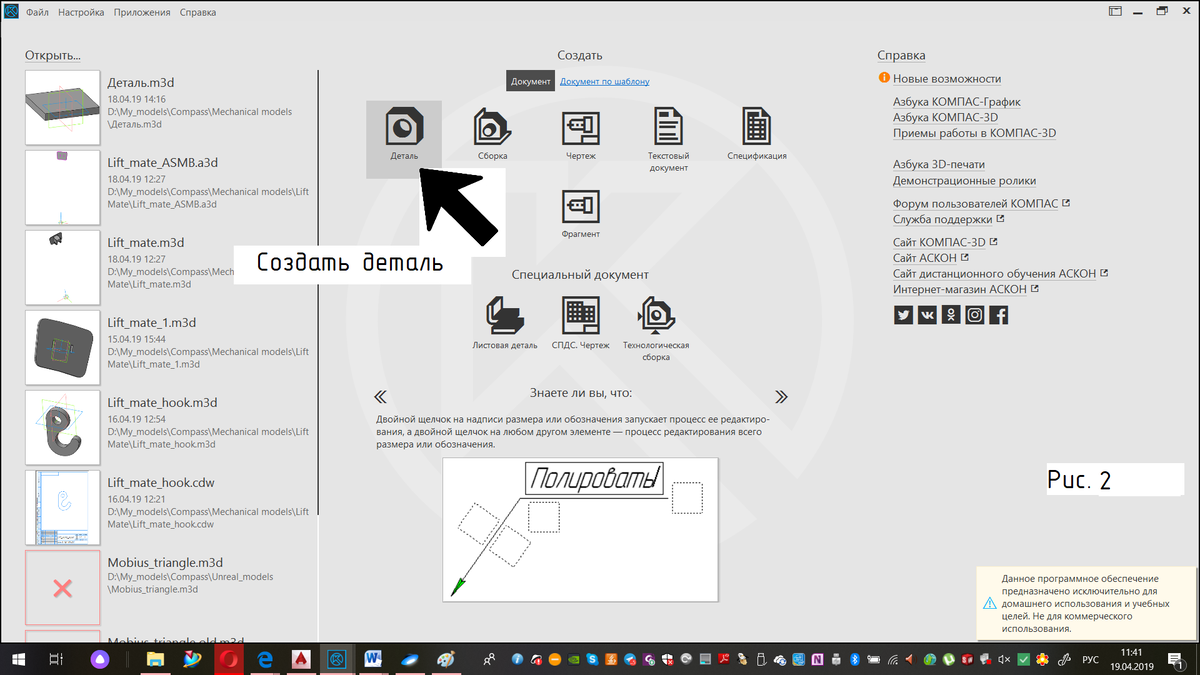Create a Технологическая сборка document
This screenshot has height=675, width=1200.
(x=656, y=329)
